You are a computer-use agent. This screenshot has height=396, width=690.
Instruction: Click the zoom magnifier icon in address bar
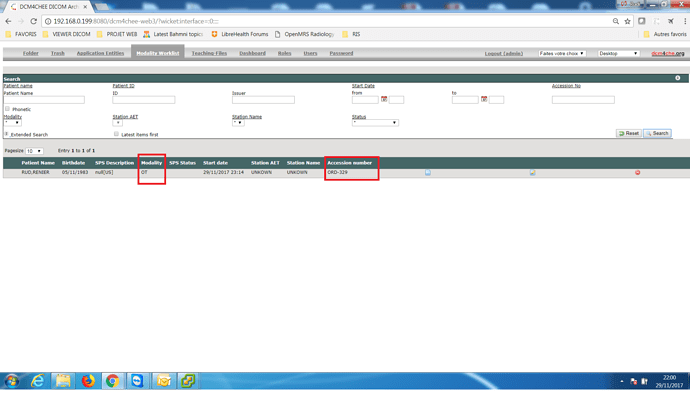pos(616,21)
